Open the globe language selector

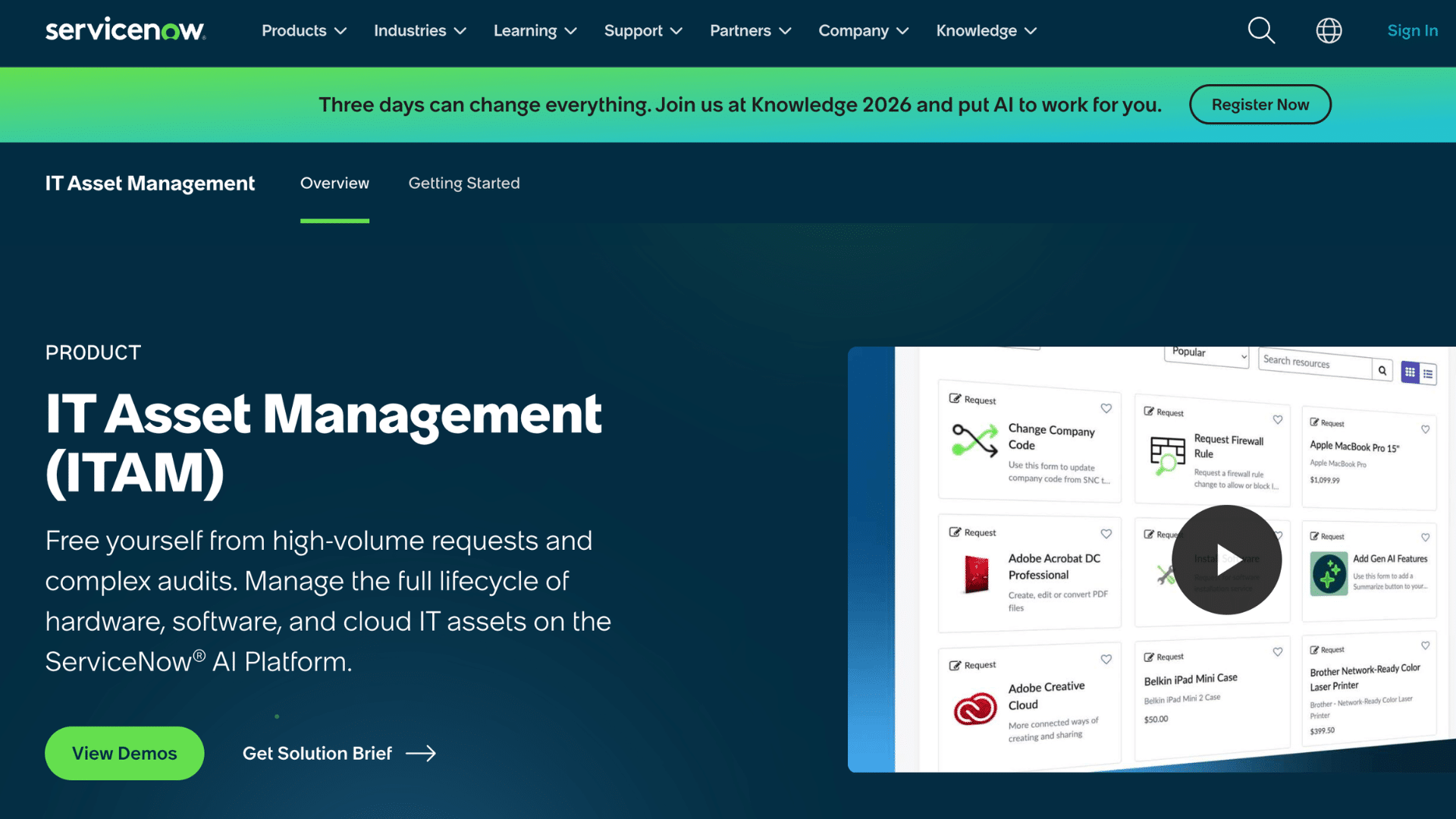[x=1329, y=30]
